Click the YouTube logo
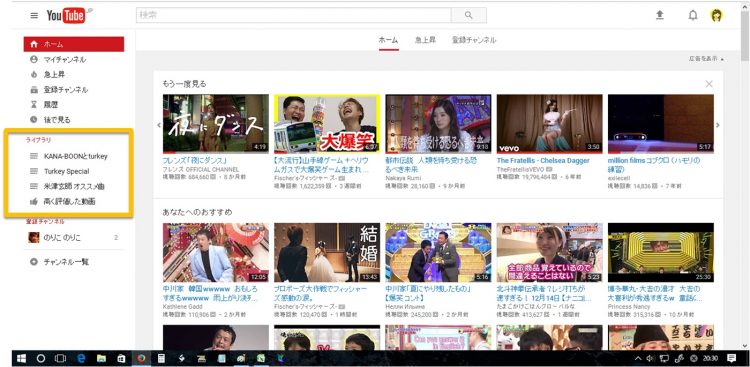750x367 pixels. [x=67, y=15]
